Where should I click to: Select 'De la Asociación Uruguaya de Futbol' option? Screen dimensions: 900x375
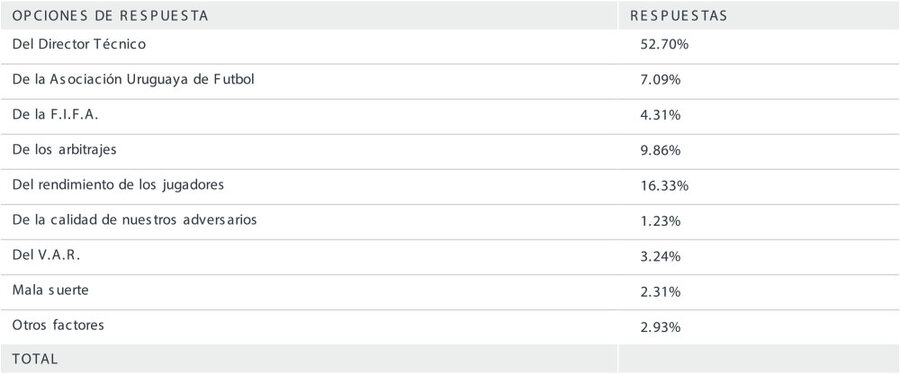[133, 80]
